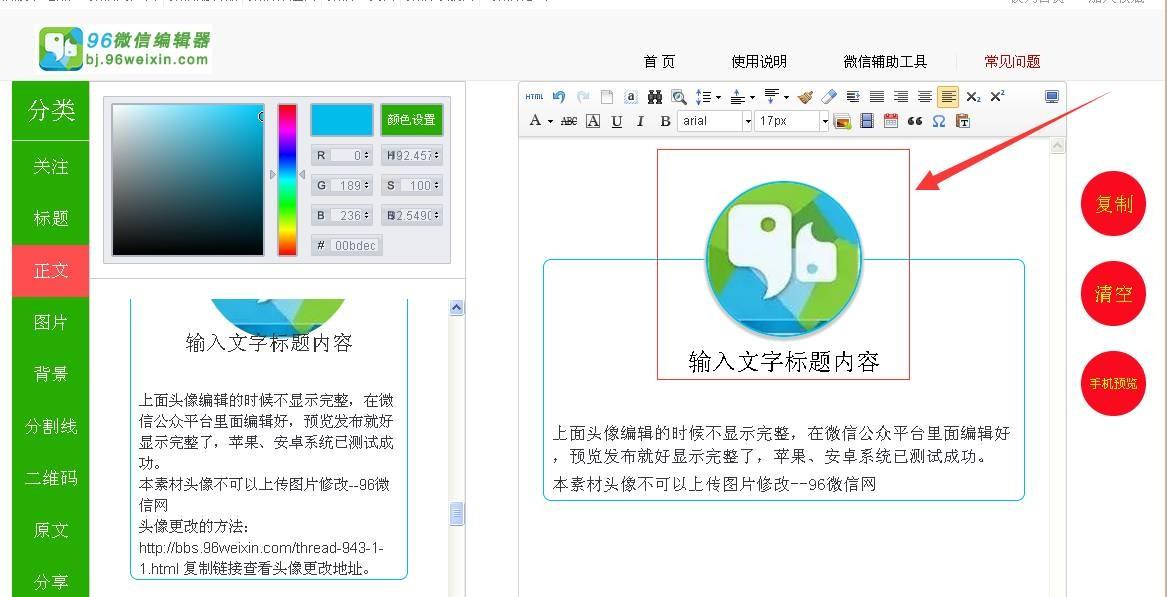Viewport: 1167px width, 597px height.
Task: Select the 图片 category in sidebar
Action: [51, 322]
